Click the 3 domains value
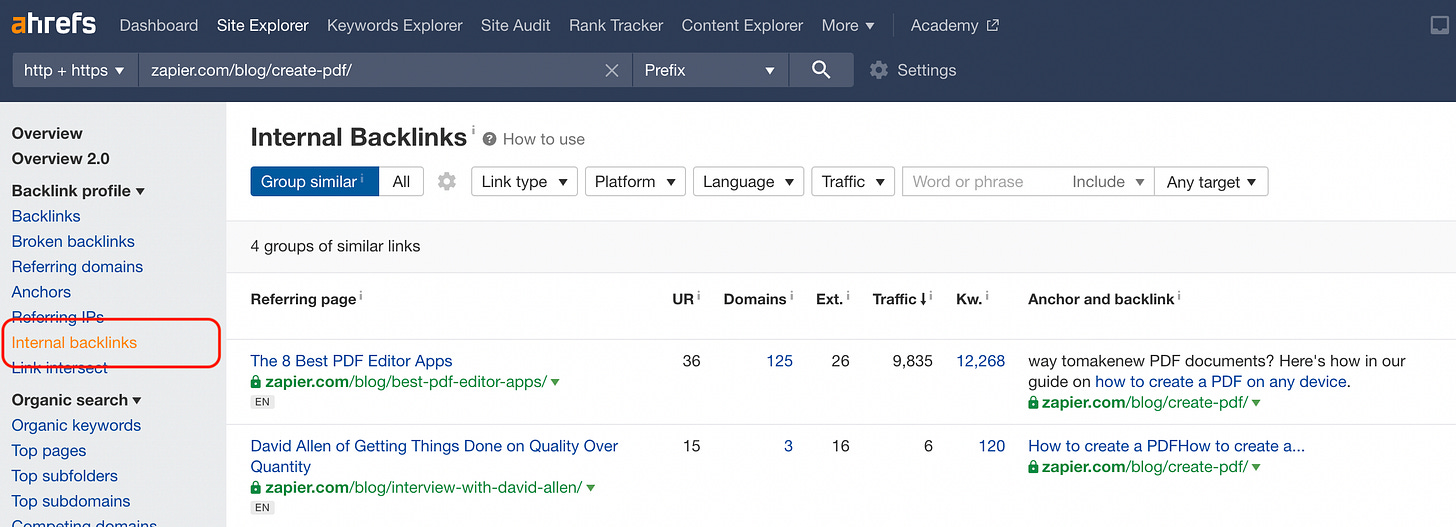This screenshot has width=1456, height=527. pos(788,446)
